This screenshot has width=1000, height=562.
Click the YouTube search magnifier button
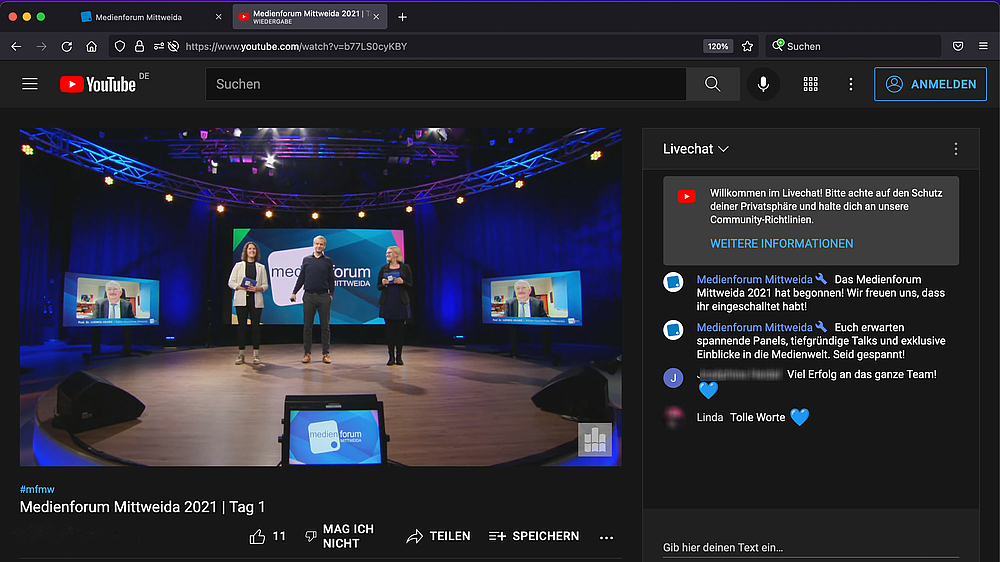(713, 84)
